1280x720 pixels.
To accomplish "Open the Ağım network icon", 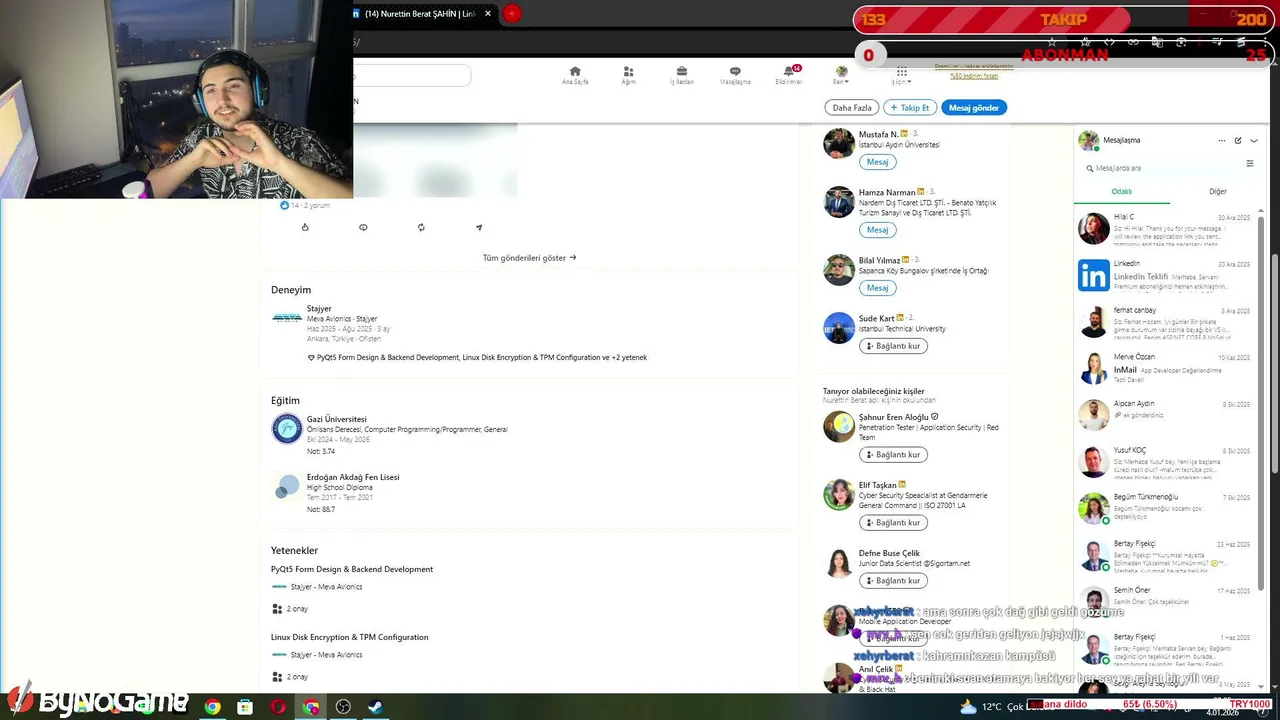I will [629, 76].
